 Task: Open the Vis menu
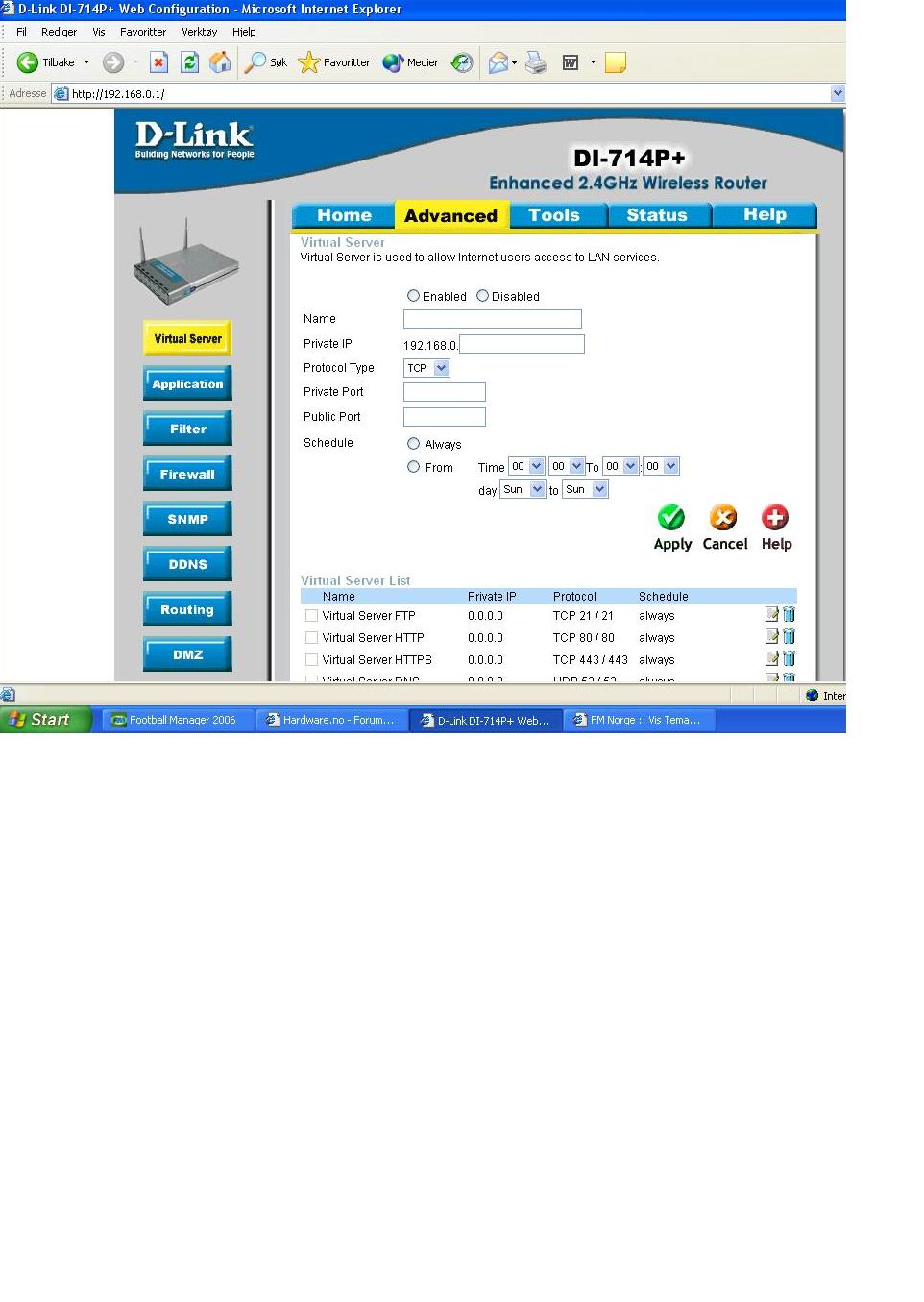(x=99, y=32)
